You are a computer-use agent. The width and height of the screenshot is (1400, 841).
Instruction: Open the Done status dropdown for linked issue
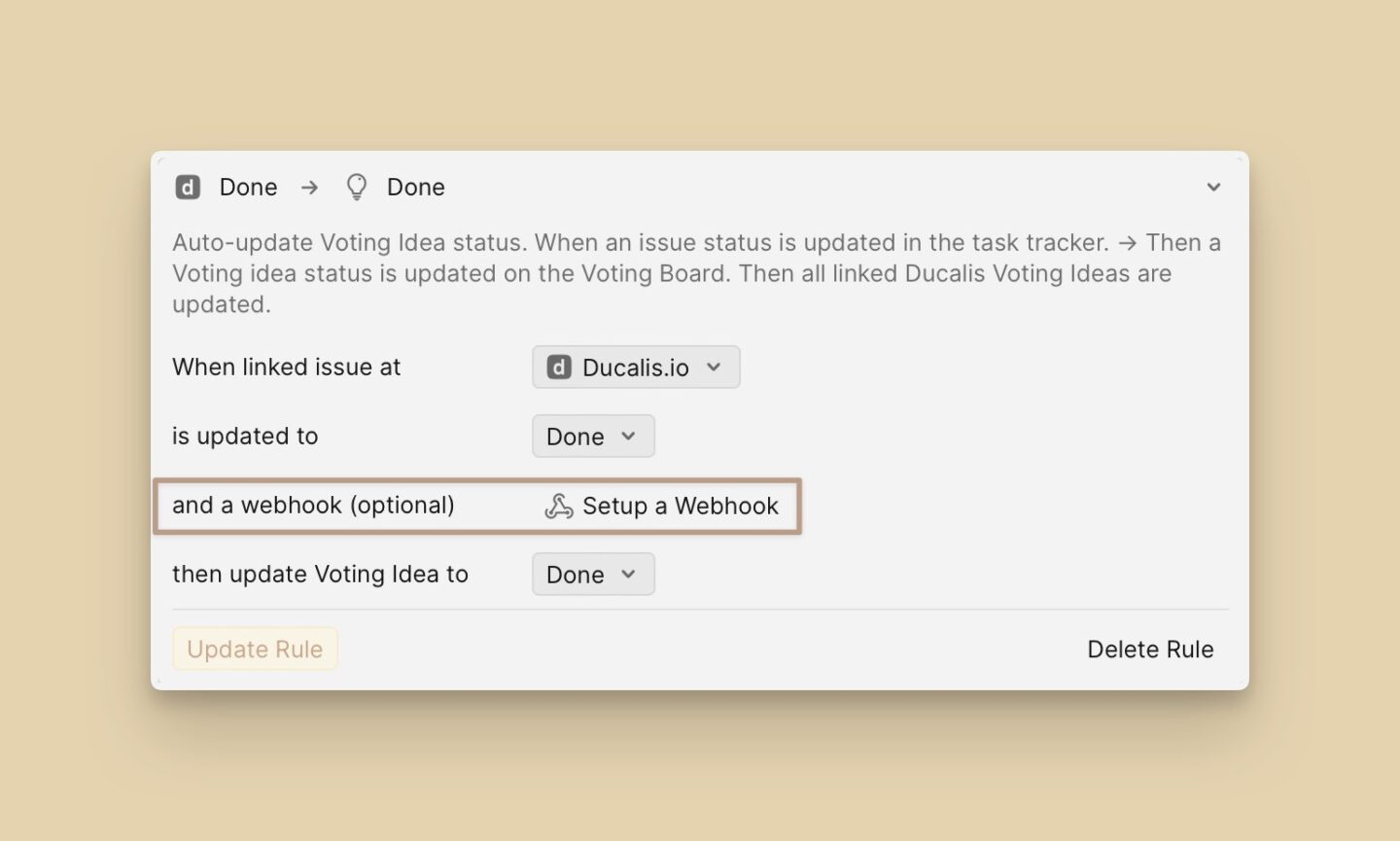click(592, 436)
